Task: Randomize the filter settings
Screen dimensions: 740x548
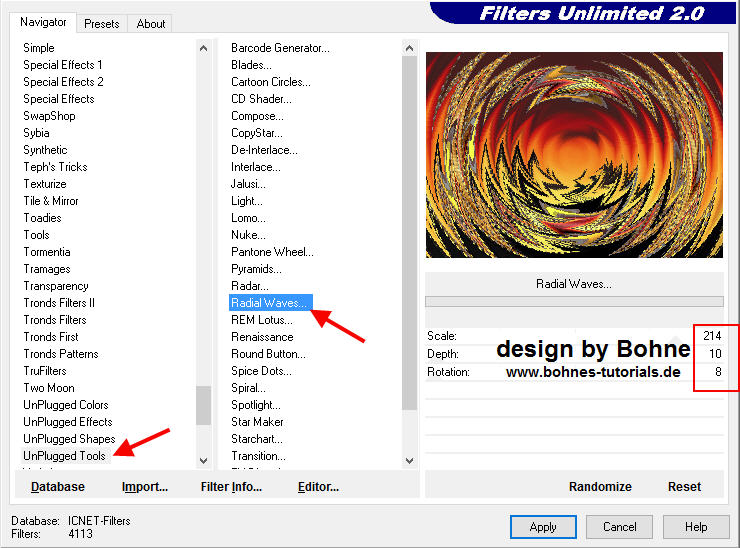Action: (600, 487)
